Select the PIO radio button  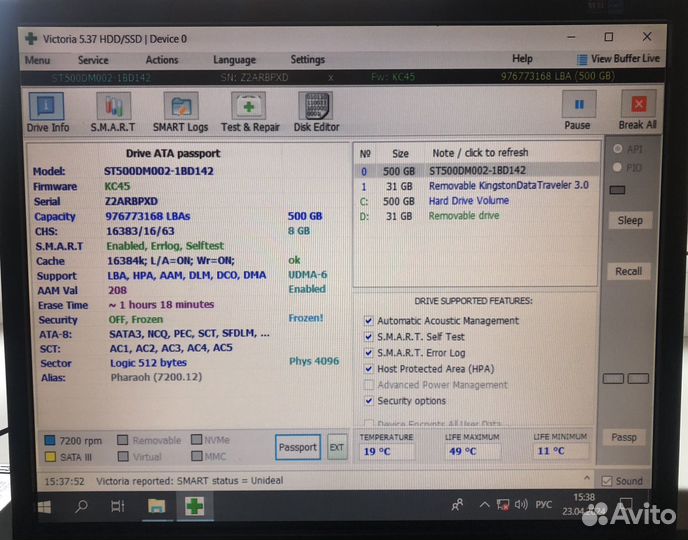(617, 167)
